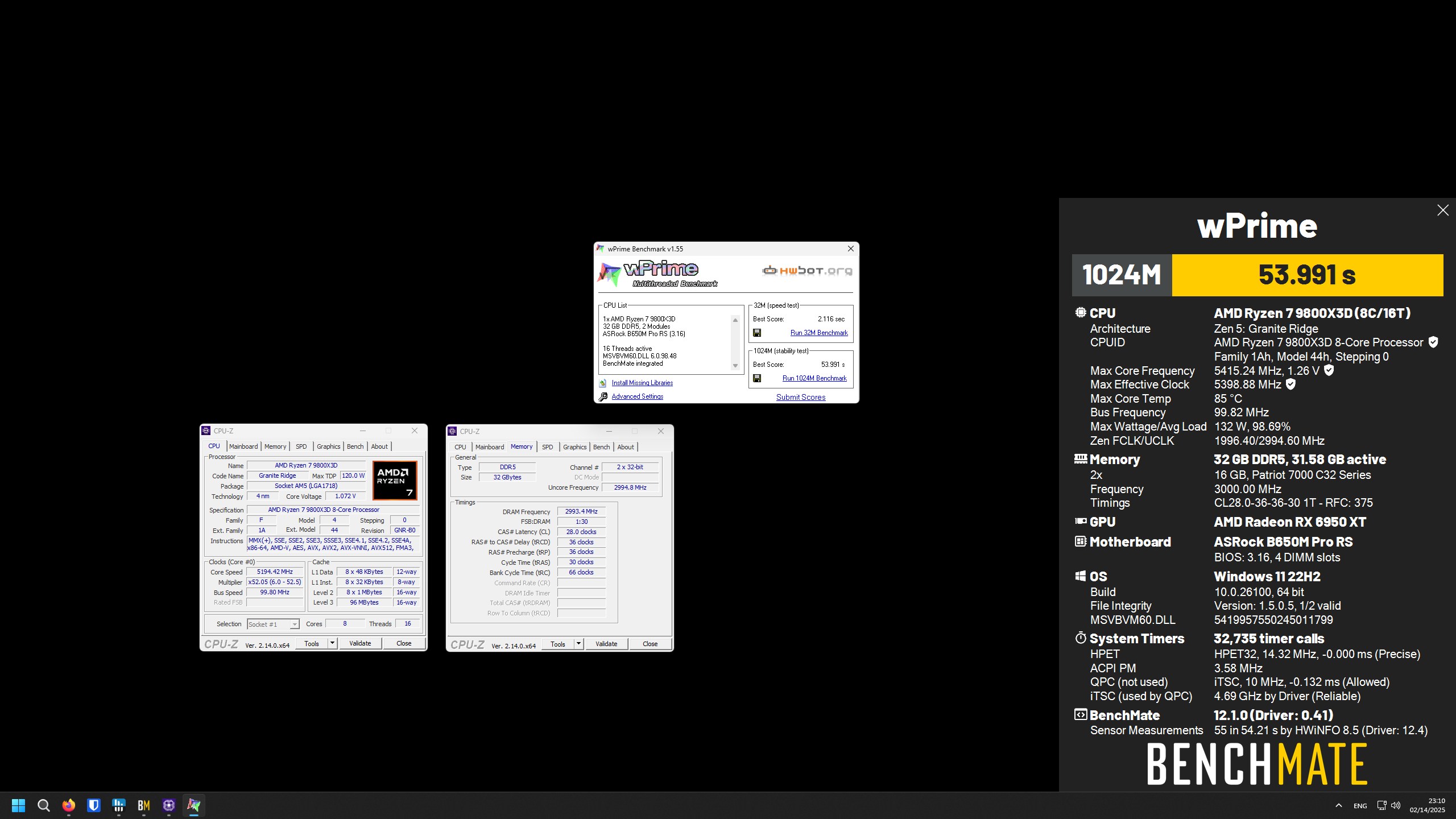Click the BenchMate GPU section icon
The height and width of the screenshot is (819, 1456).
tap(1081, 521)
